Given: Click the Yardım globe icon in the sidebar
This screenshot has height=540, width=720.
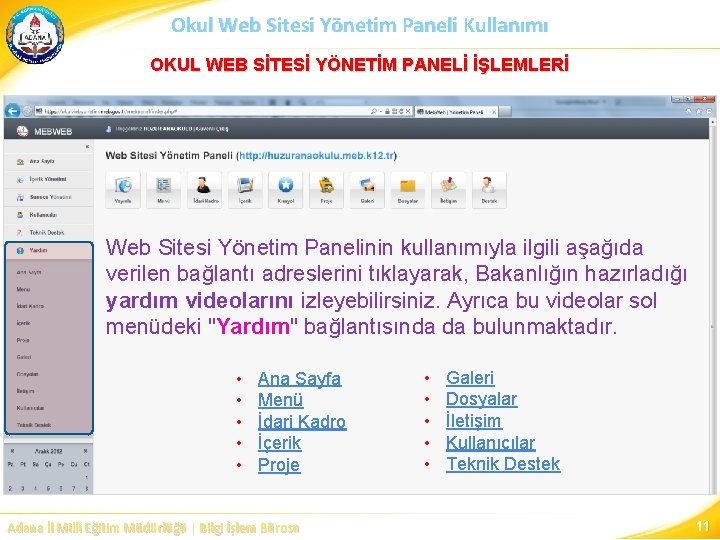Looking at the screenshot, I should point(20,251).
